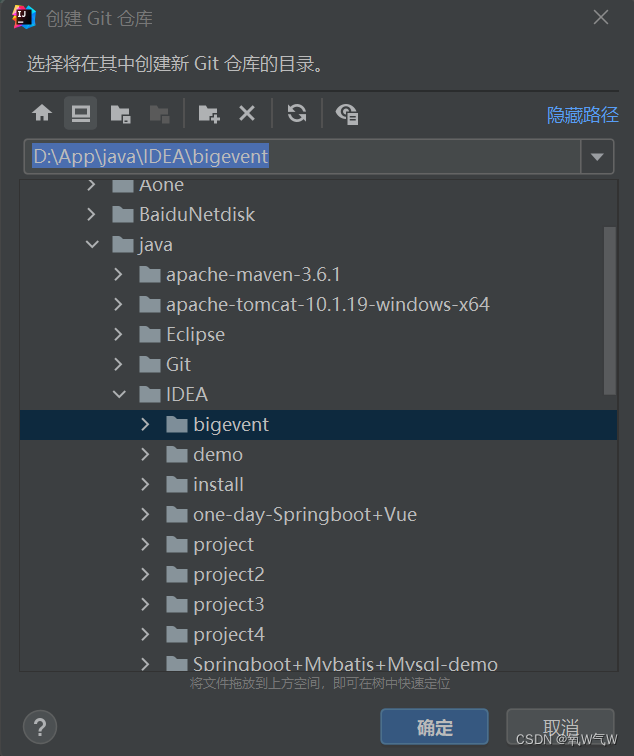Expand the Git folder

pos(119,364)
